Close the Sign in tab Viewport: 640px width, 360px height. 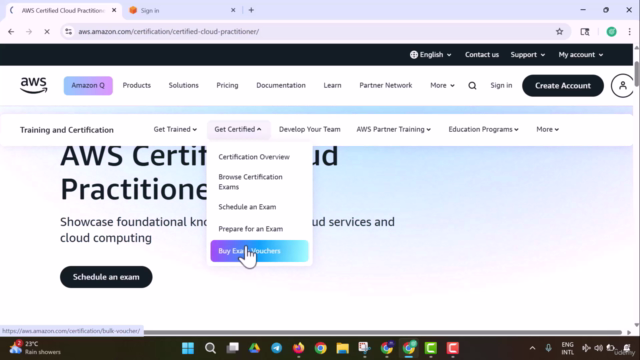[x=233, y=10]
